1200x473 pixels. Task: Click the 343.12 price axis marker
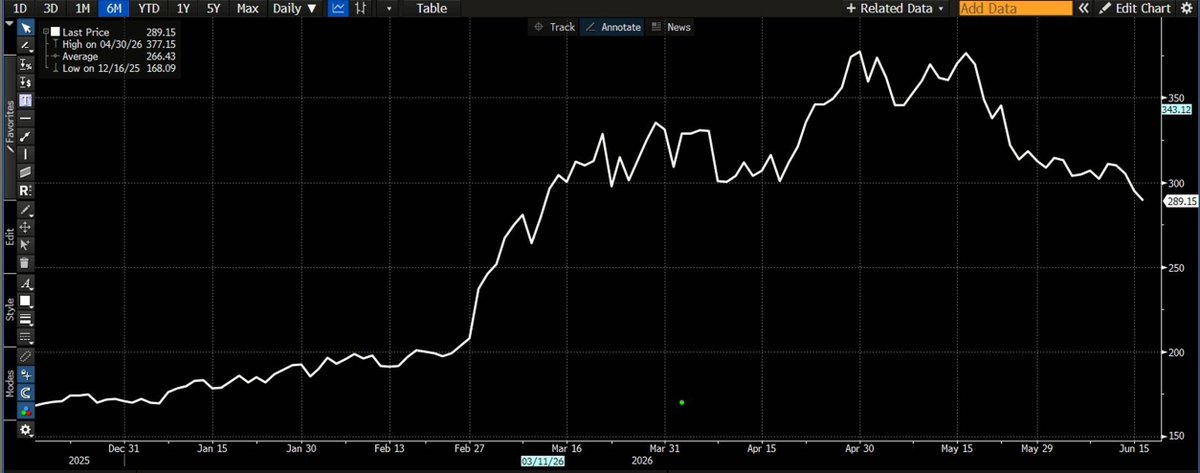(1175, 108)
